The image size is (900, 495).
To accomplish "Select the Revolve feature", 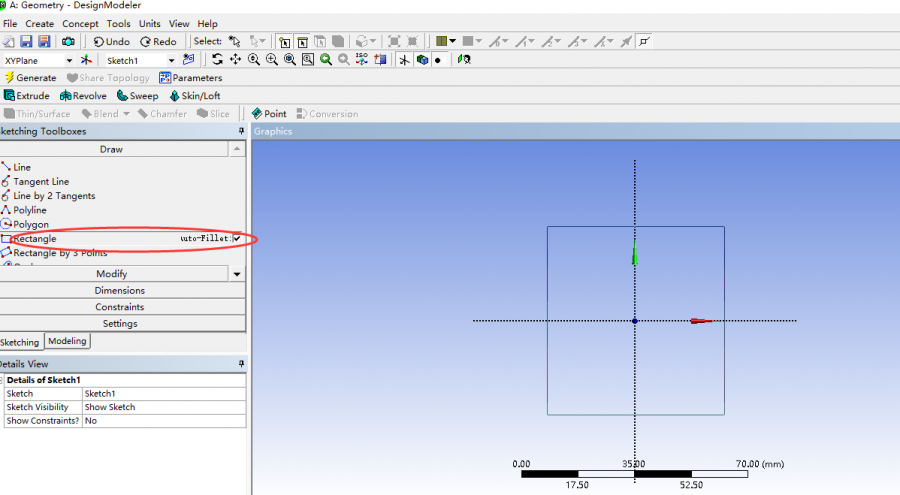I will pos(83,96).
